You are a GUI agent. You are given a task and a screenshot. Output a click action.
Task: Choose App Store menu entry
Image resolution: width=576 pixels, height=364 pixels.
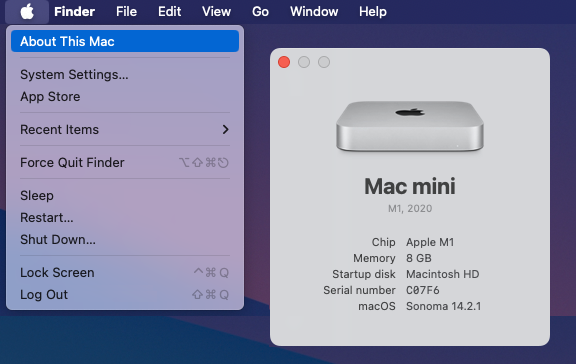coord(125,97)
